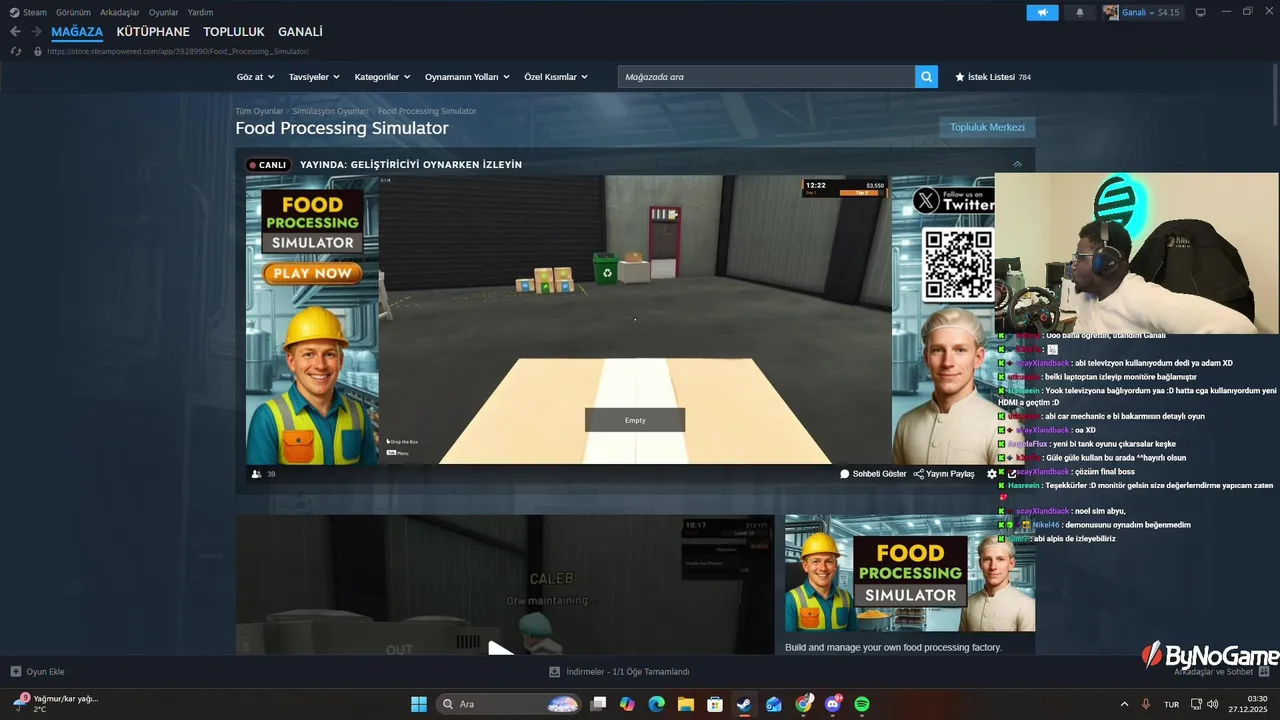Collapse the live broadcast section with the chevron
The height and width of the screenshot is (720, 1280).
point(1018,164)
